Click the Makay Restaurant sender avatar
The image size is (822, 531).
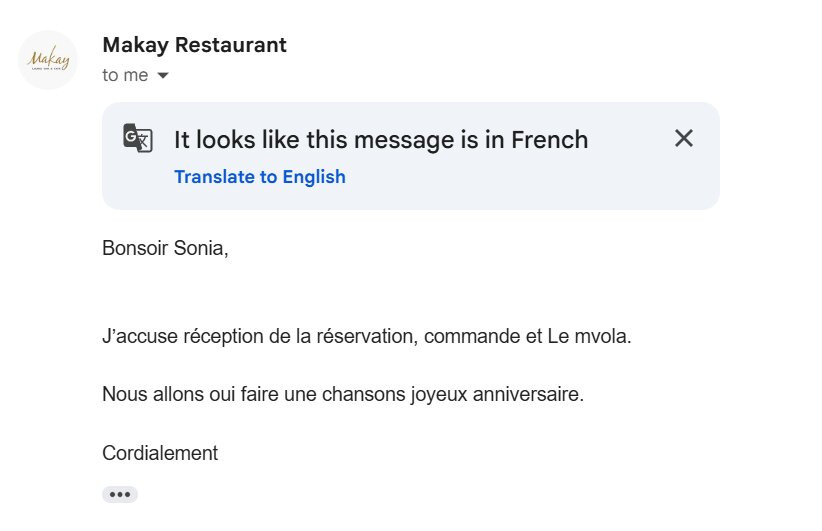(48, 60)
